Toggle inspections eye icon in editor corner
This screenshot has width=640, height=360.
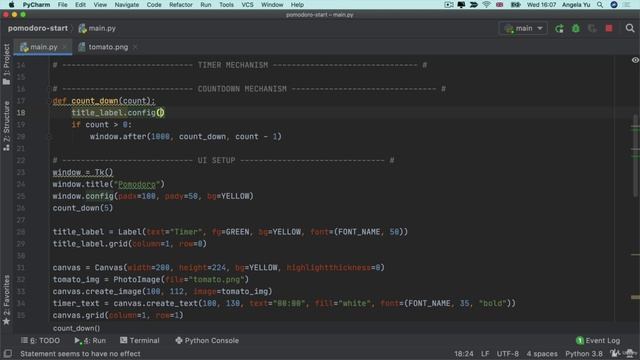635,60
